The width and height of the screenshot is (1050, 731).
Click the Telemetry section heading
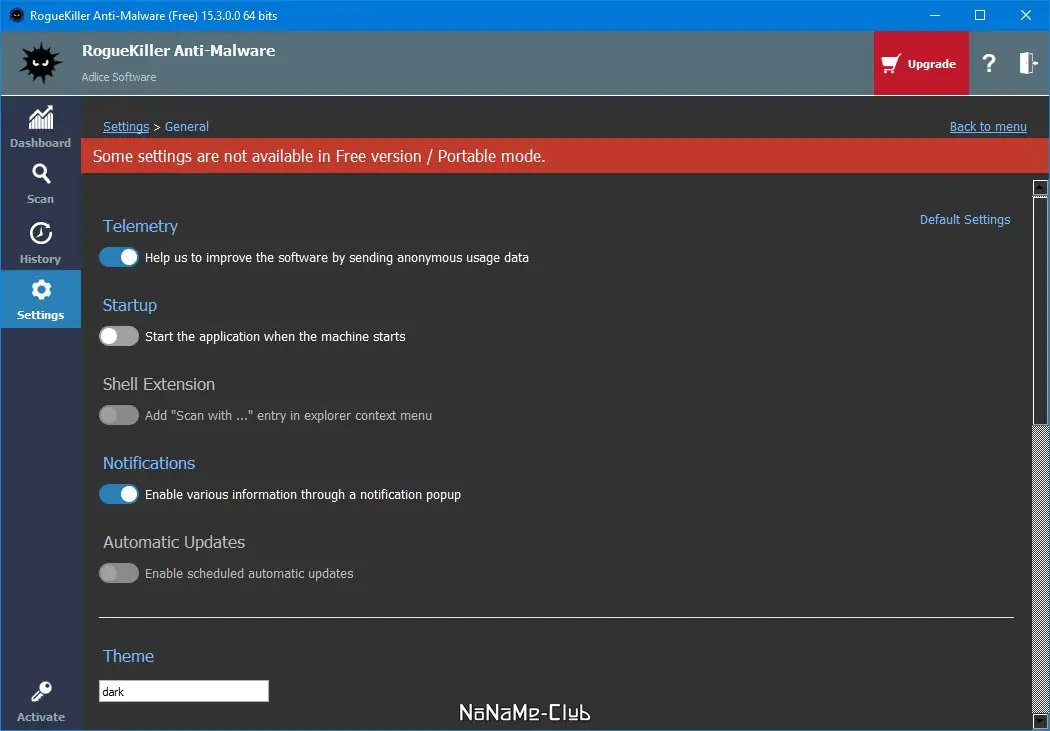[141, 226]
